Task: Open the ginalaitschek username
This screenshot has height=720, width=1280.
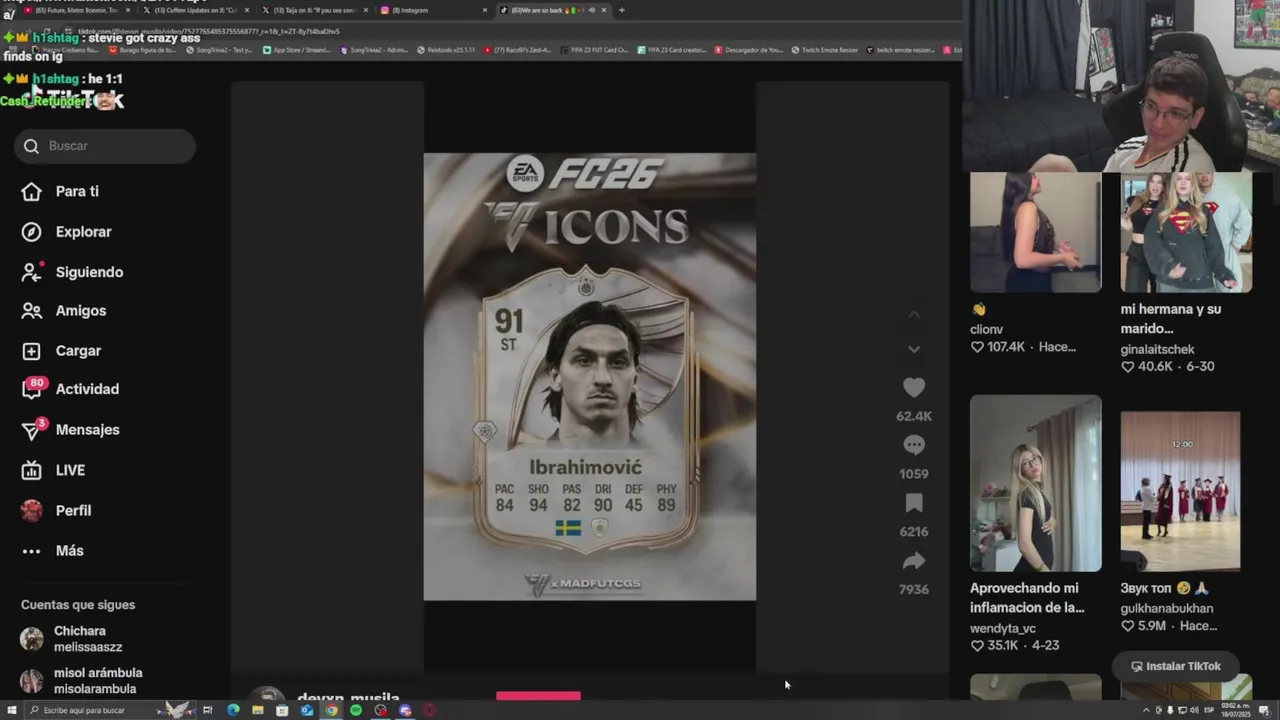Action: click(1157, 350)
